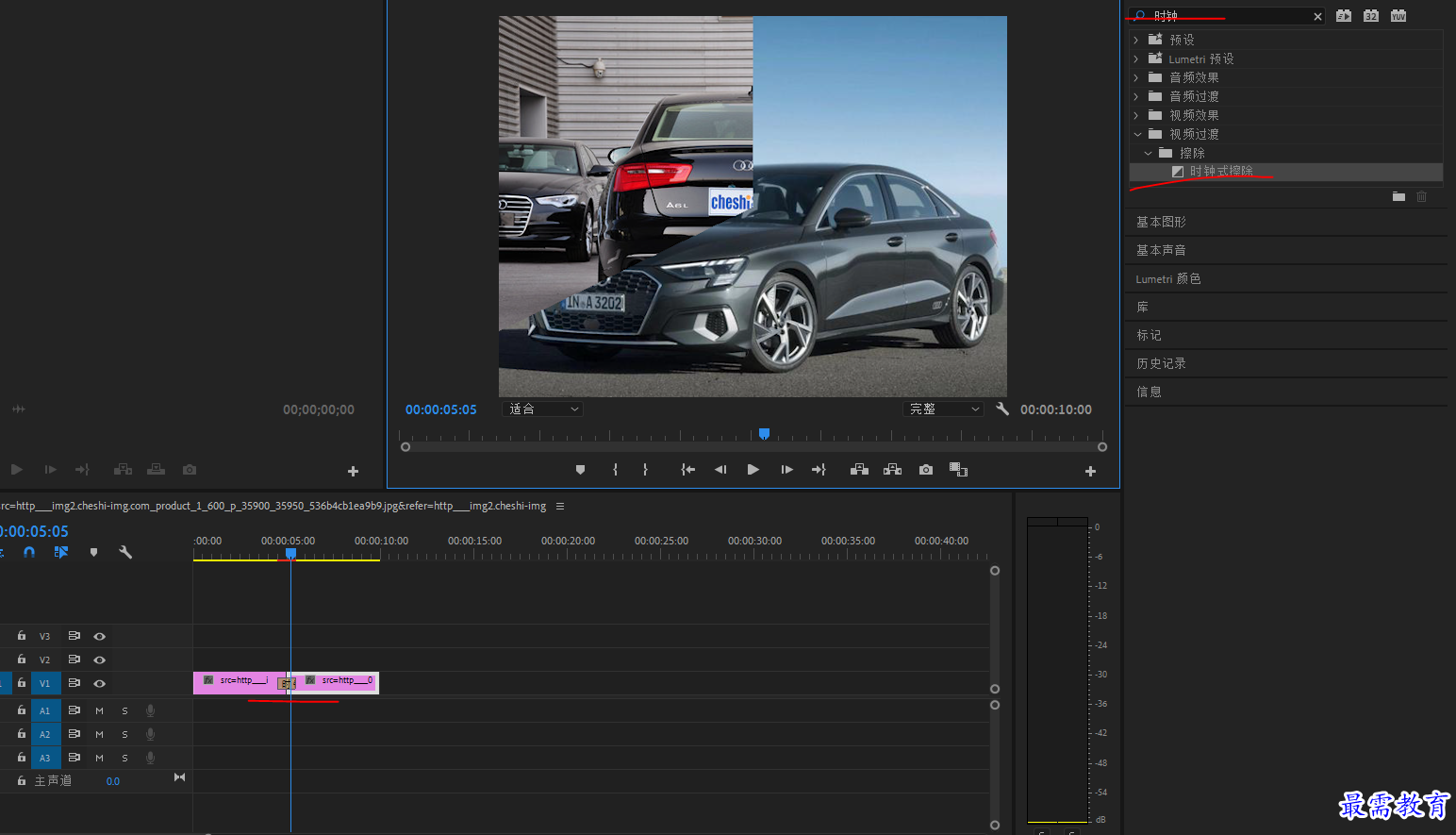Solo audio track A2

124,734
